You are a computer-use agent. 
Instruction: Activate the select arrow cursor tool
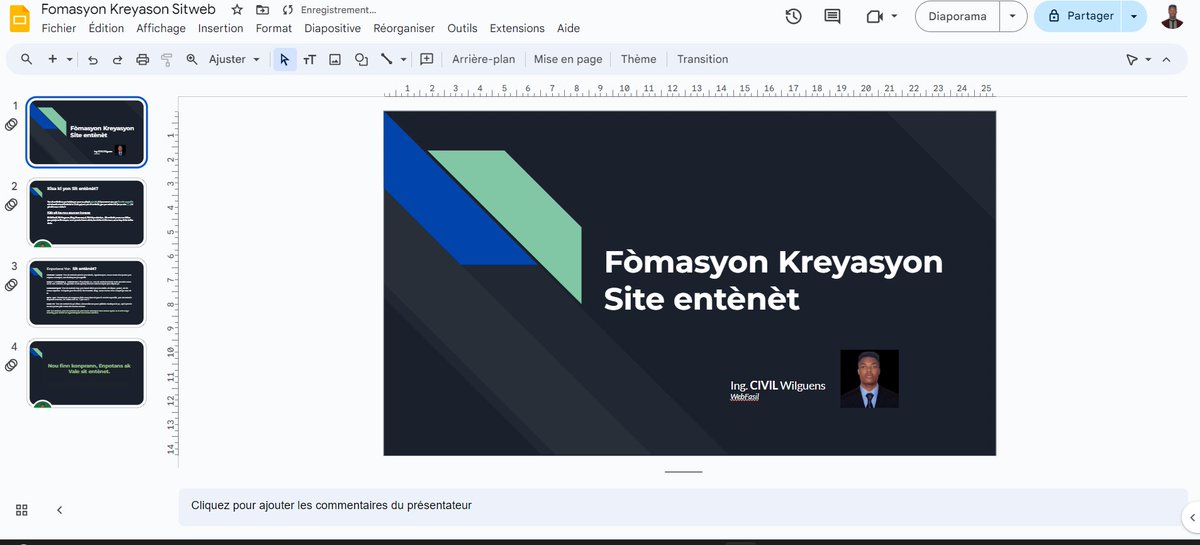(285, 59)
